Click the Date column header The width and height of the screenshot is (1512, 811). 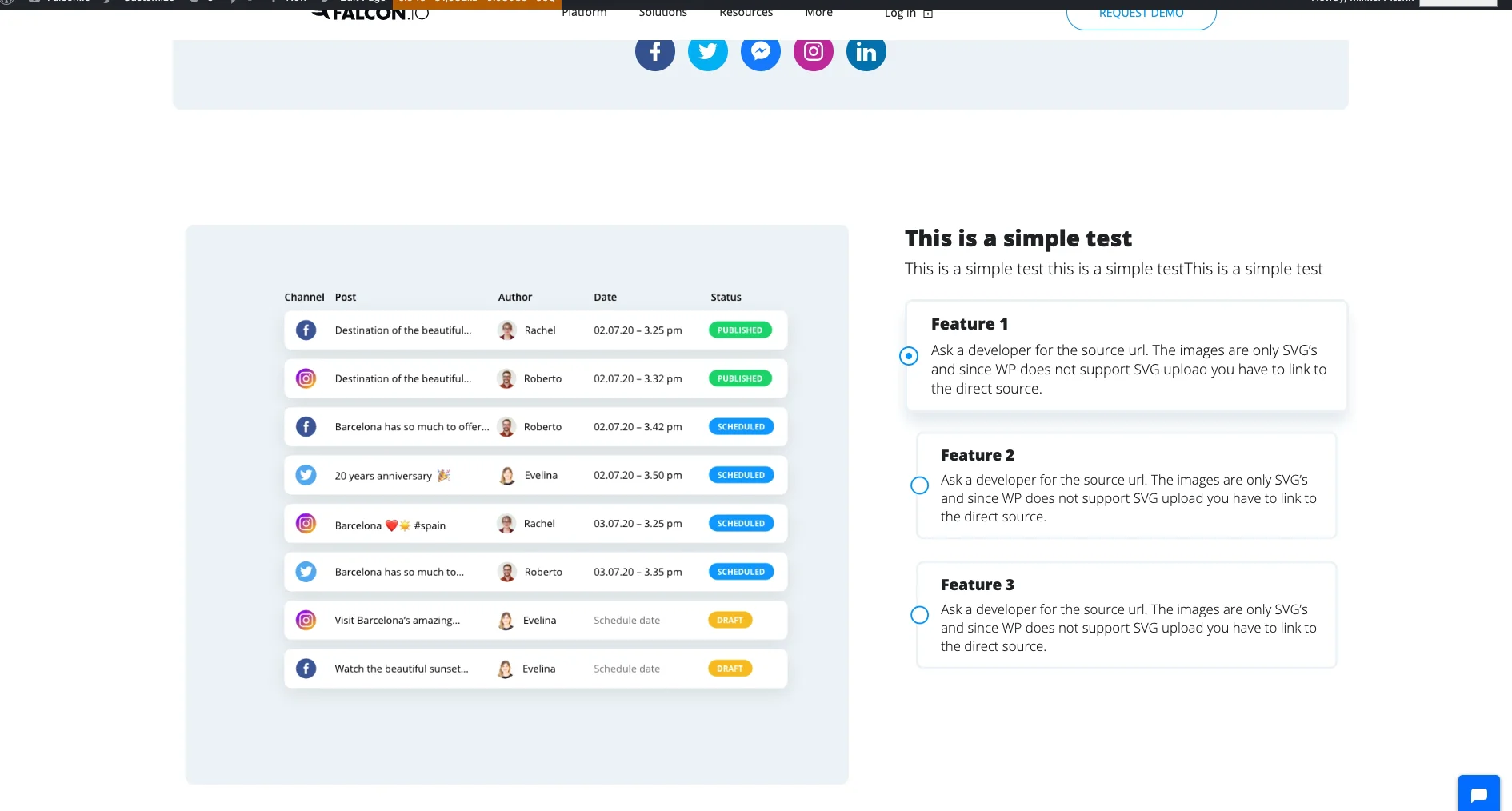click(x=605, y=297)
